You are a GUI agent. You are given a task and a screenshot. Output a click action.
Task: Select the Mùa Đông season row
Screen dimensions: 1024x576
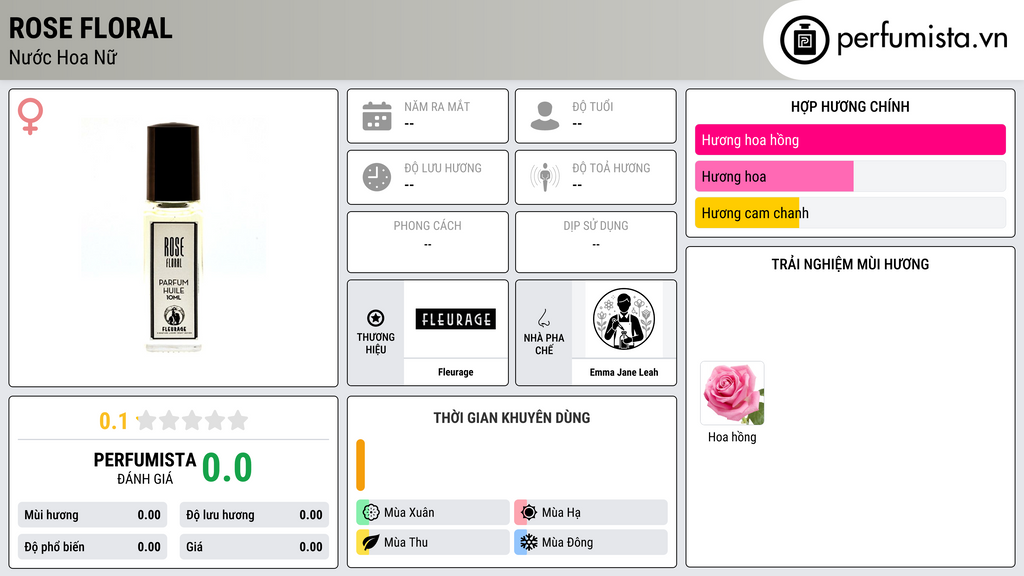[590, 542]
